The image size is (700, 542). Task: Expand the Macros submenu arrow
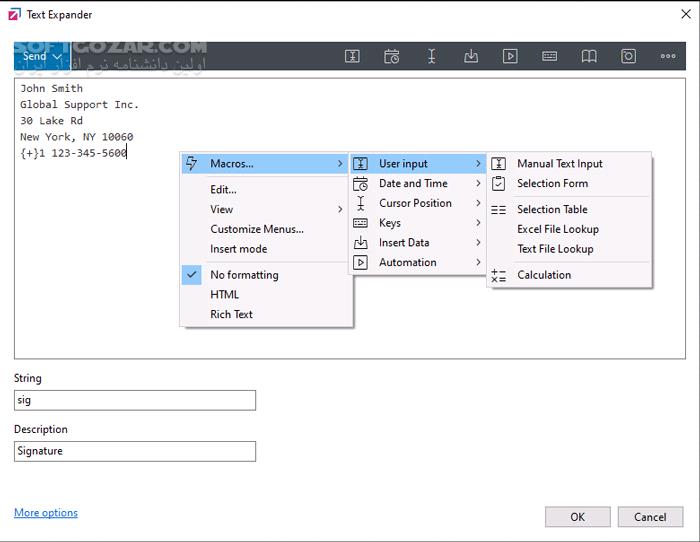(340, 163)
